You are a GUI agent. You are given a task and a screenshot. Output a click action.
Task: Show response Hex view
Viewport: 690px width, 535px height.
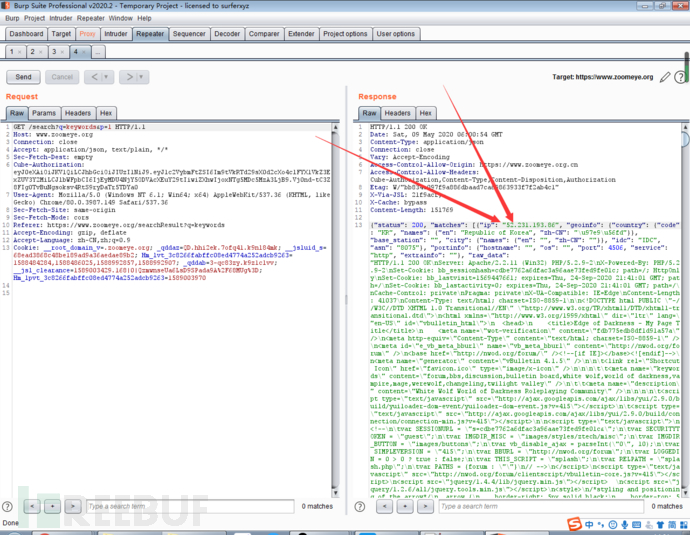click(x=426, y=113)
